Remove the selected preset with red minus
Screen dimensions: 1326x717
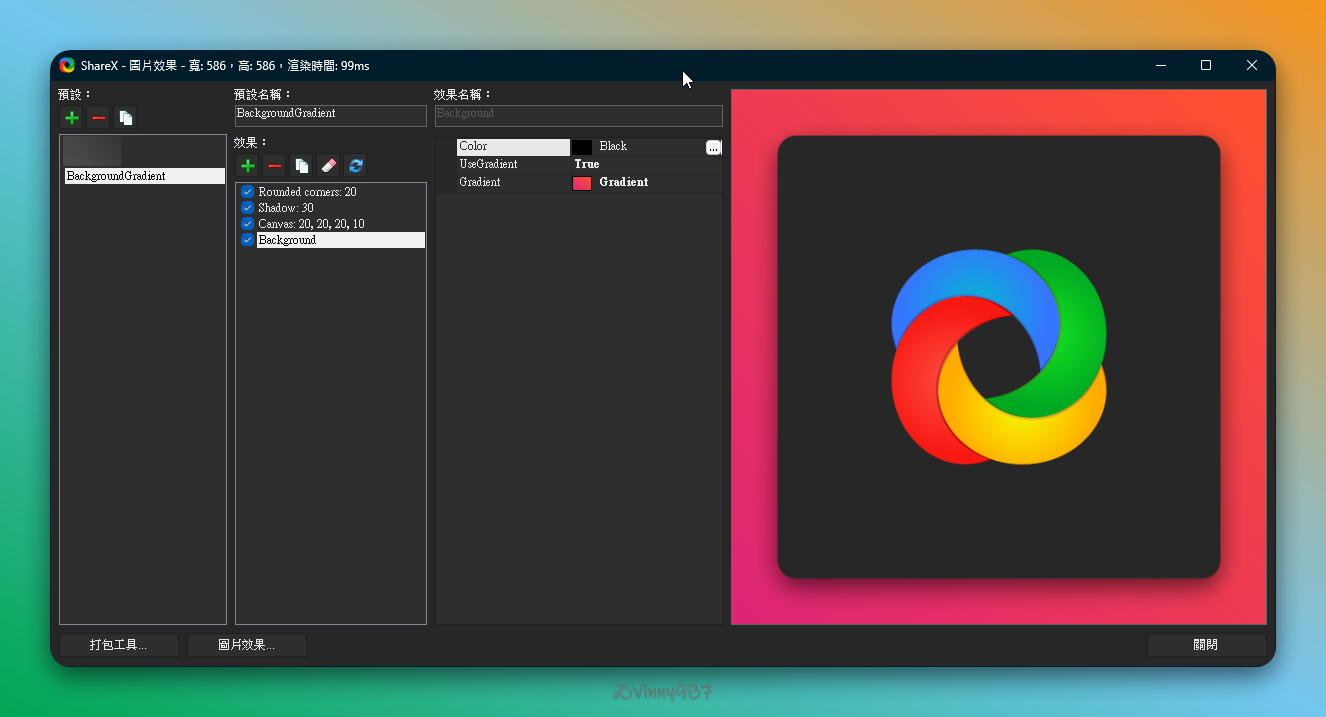pyautogui.click(x=98, y=118)
